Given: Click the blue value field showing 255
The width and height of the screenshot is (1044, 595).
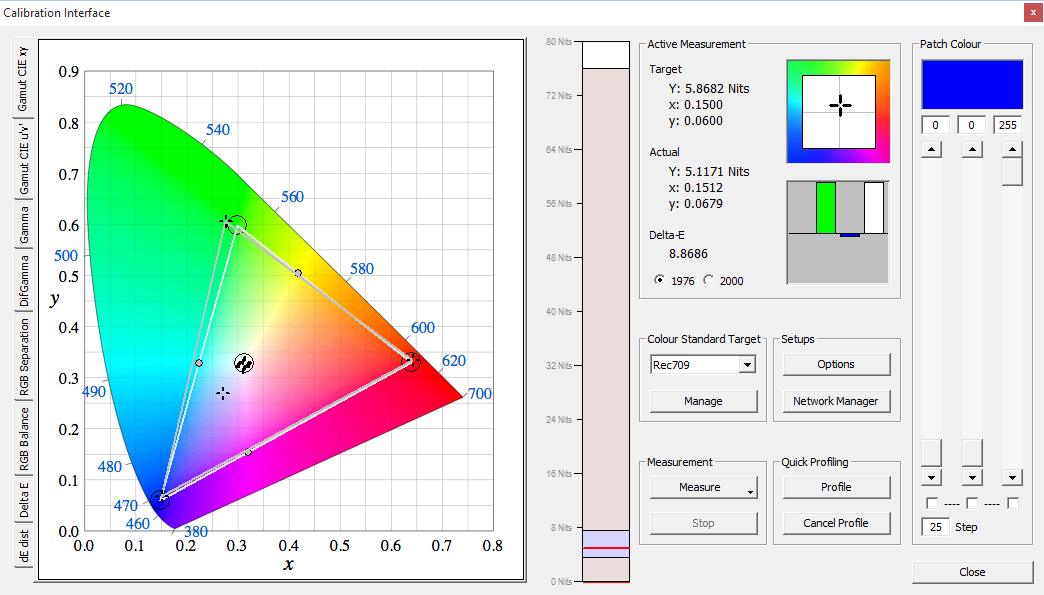Looking at the screenshot, I should coord(1008,125).
